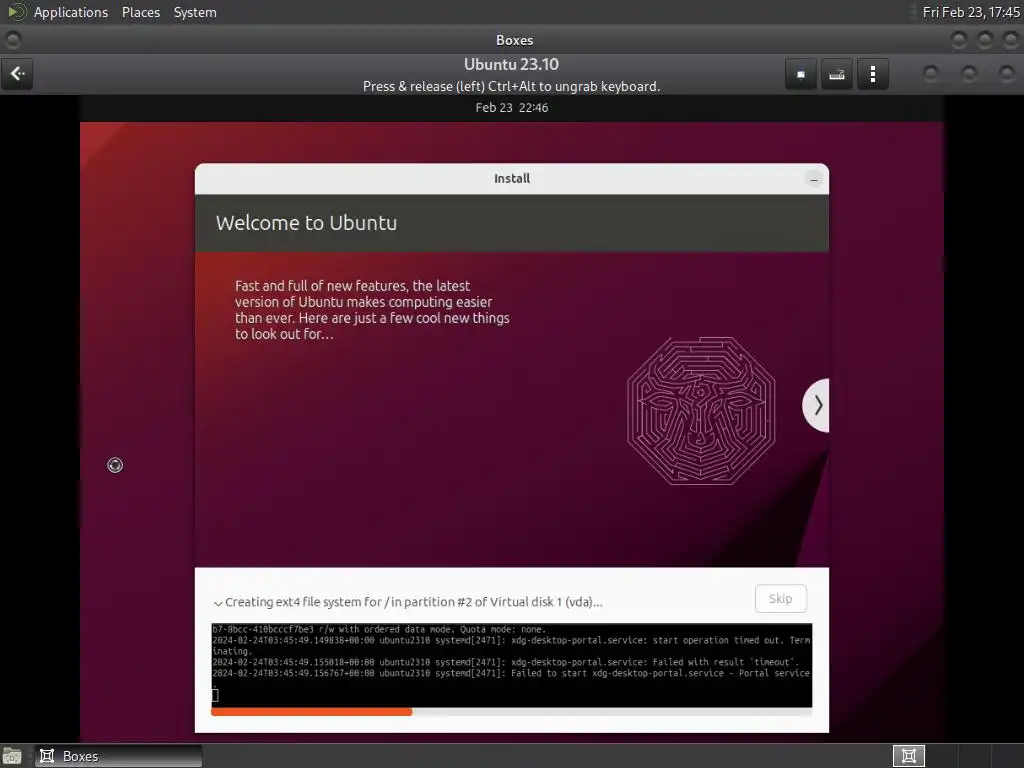The image size is (1024, 768).
Task: Open the Boxes three-dot actions menu
Action: (872, 74)
